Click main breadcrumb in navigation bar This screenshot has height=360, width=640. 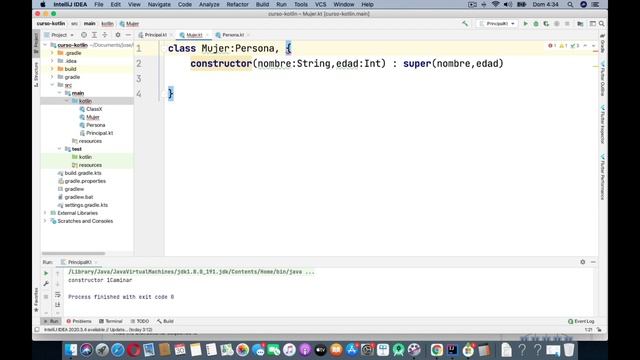coord(89,24)
